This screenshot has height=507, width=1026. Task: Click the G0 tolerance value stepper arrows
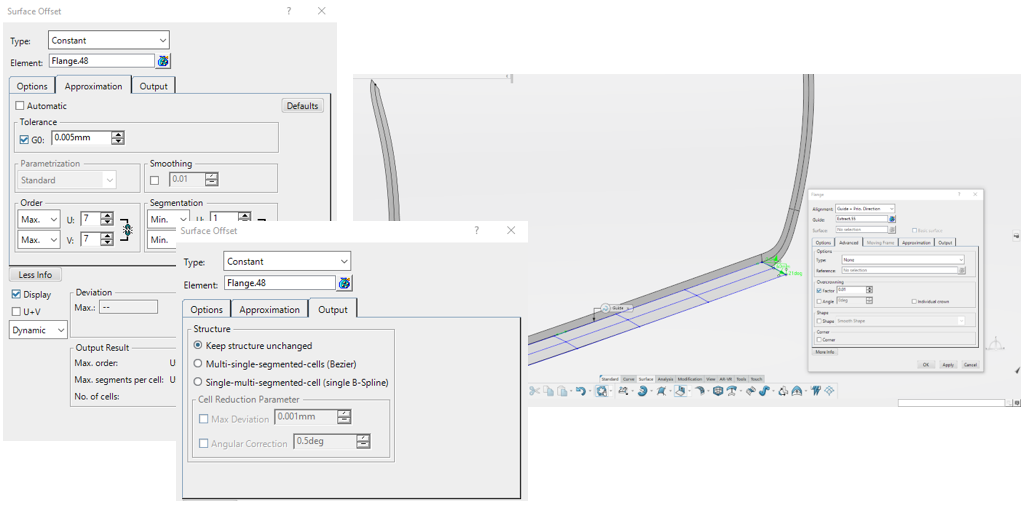[x=118, y=139]
